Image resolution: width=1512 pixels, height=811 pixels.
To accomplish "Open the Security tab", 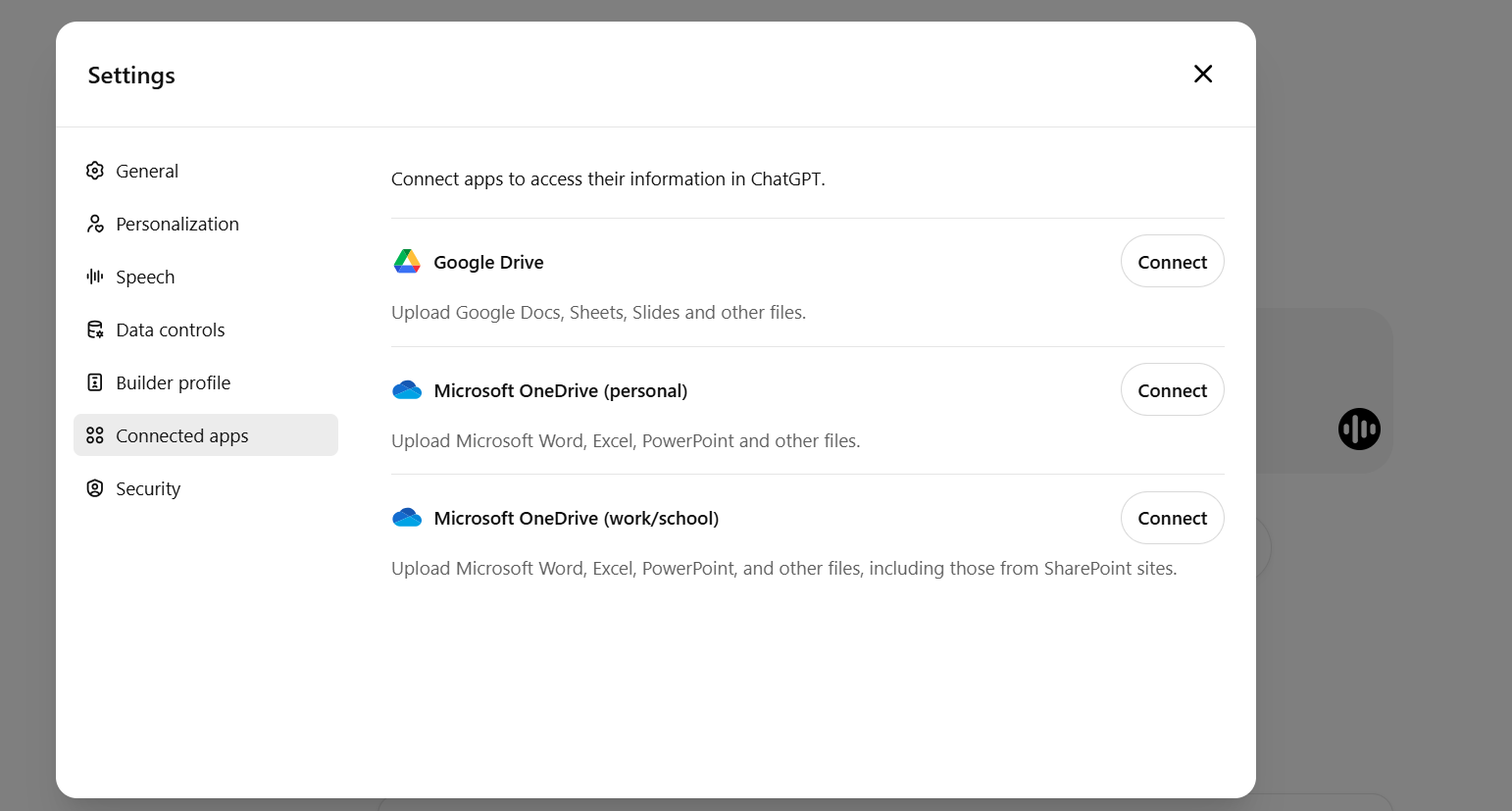I will coord(206,488).
